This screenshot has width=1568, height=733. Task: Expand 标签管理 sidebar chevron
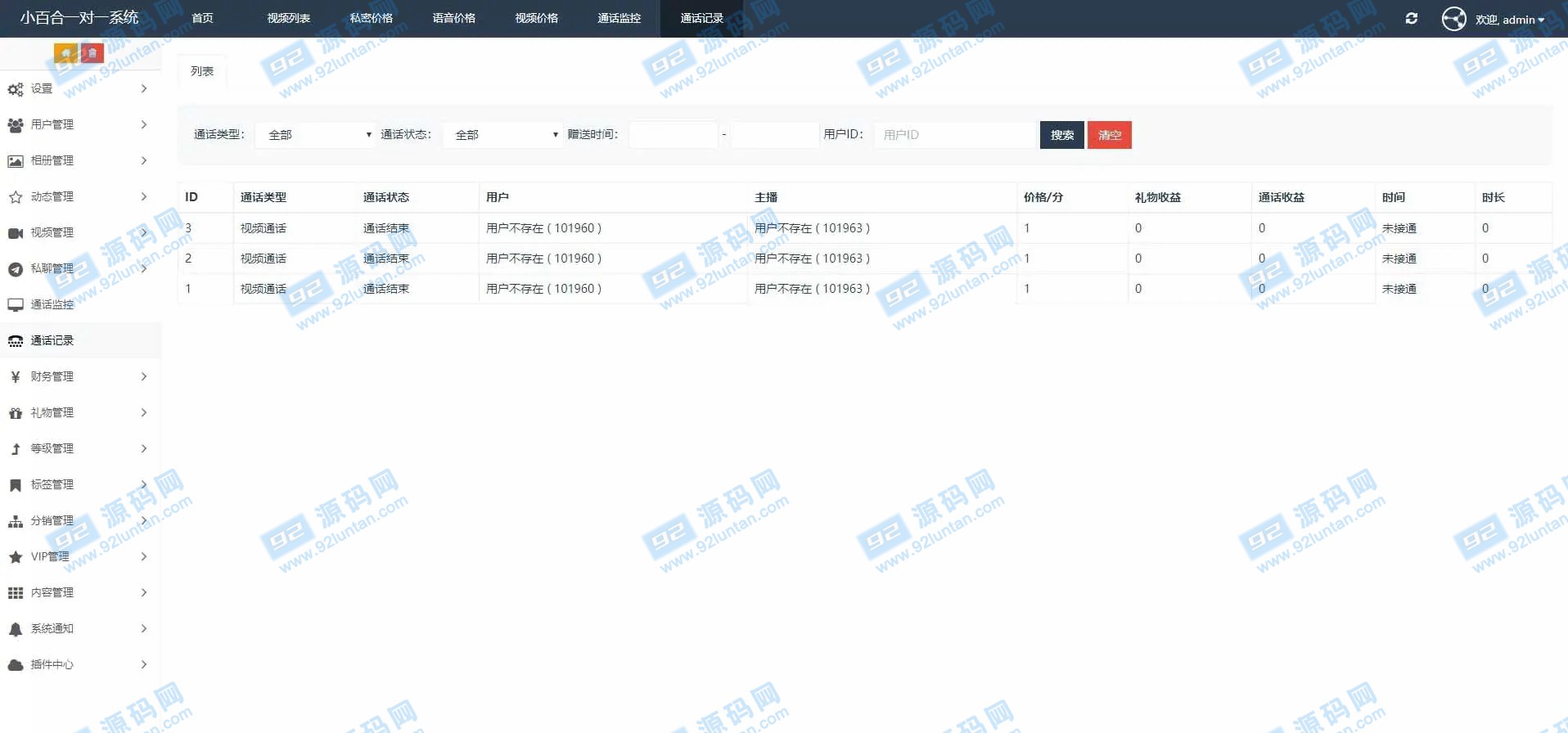[x=144, y=484]
